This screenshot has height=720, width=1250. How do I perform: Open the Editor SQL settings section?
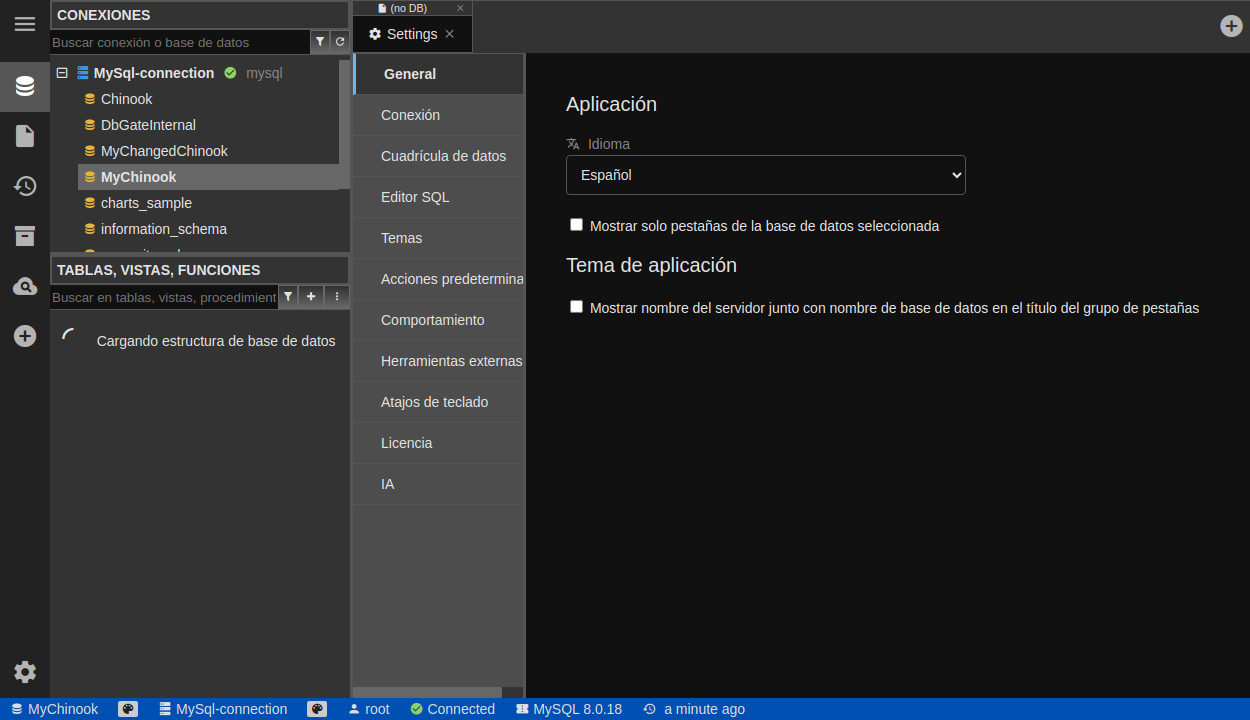pyautogui.click(x=415, y=197)
